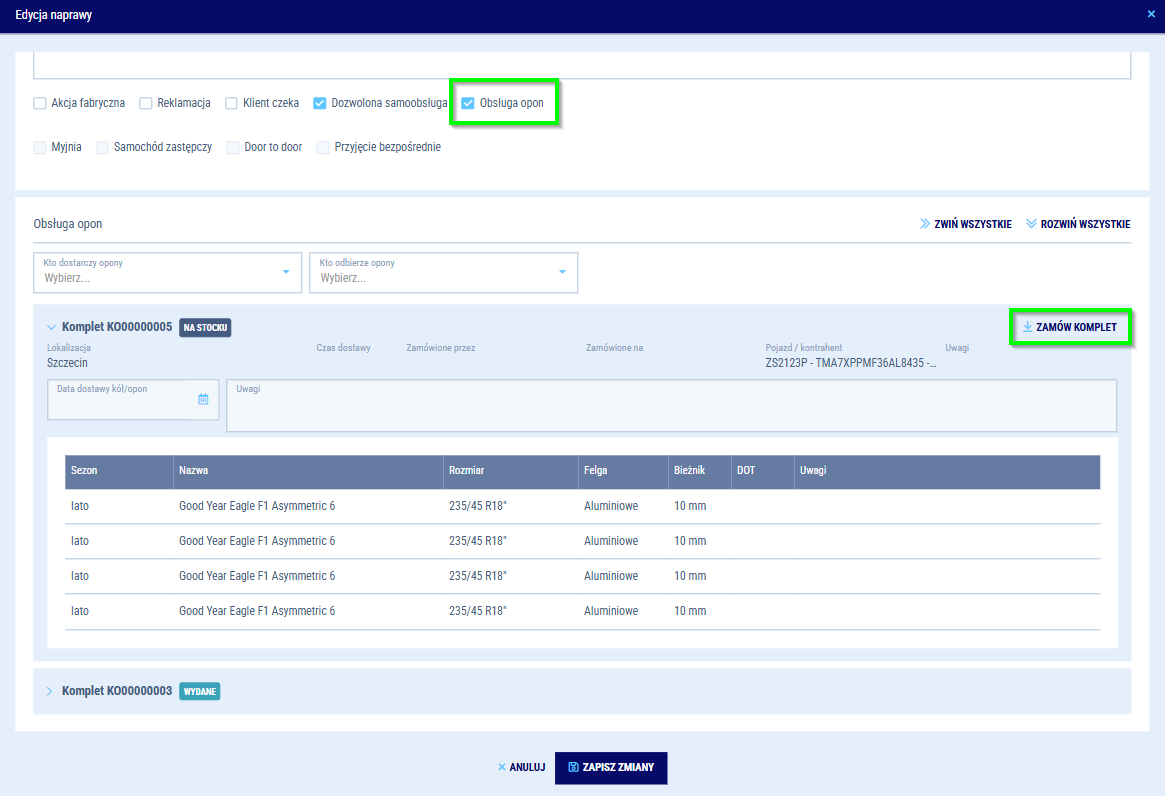Click the calendar icon in delivery date field
The height and width of the screenshot is (796, 1165).
203,399
